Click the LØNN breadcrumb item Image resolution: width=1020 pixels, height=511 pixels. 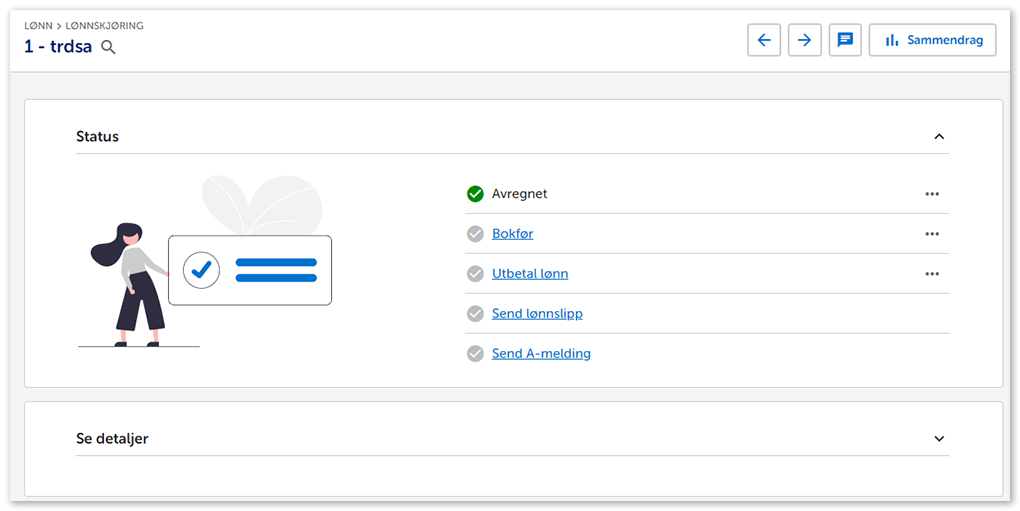coord(38,26)
